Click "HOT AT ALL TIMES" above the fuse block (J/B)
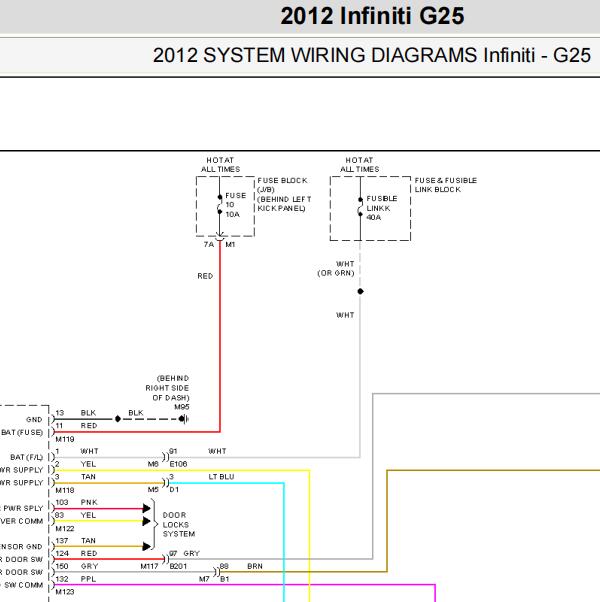 tap(220, 165)
